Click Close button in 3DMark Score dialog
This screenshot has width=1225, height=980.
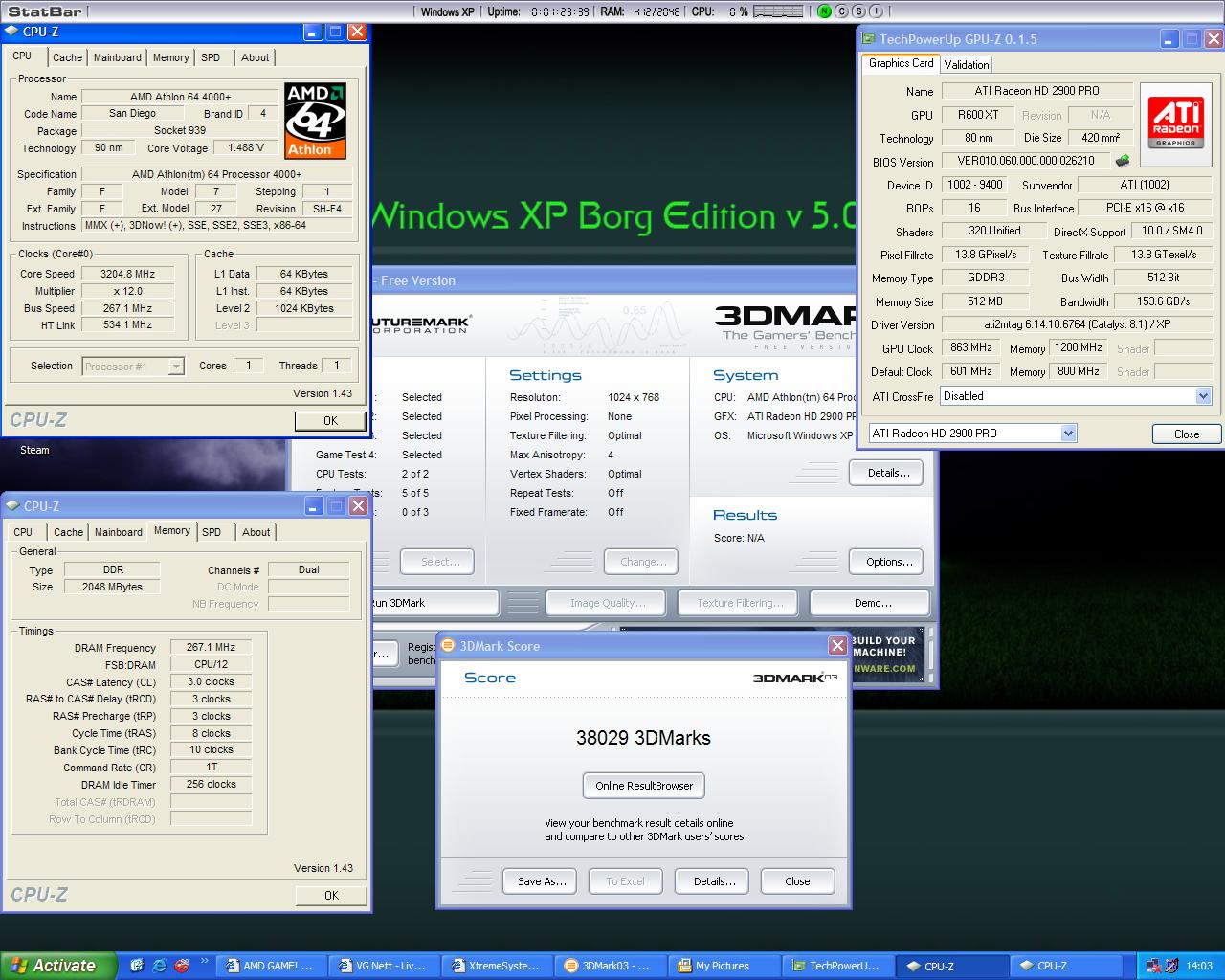tap(797, 881)
